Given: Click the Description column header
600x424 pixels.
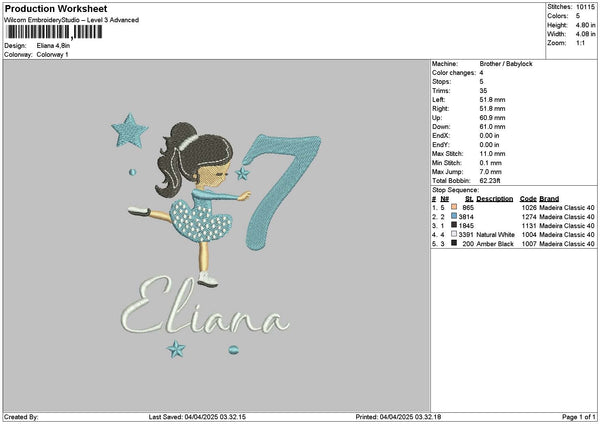Looking at the screenshot, I should pyautogui.click(x=494, y=199).
